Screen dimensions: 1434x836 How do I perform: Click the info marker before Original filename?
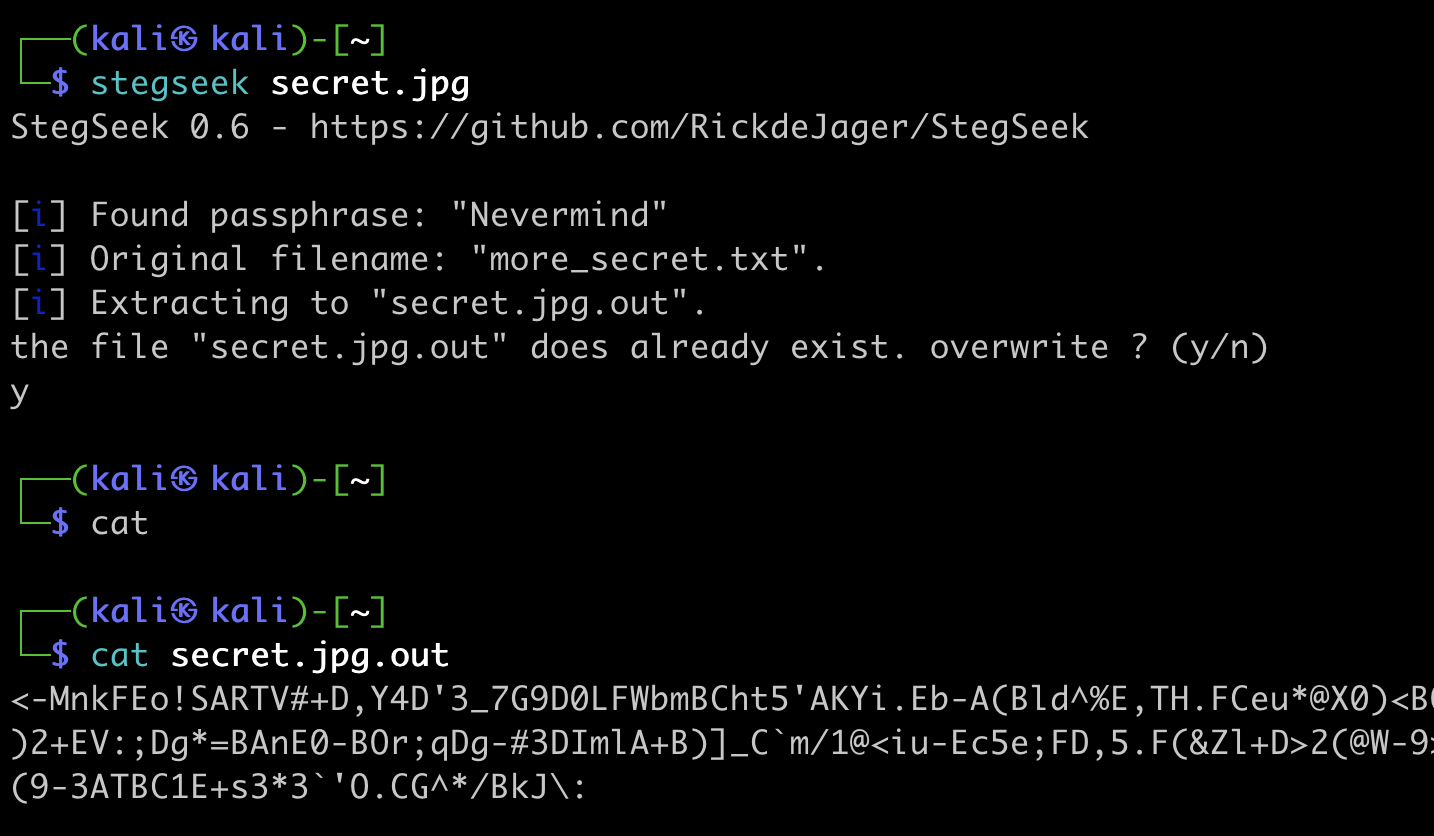(x=39, y=259)
